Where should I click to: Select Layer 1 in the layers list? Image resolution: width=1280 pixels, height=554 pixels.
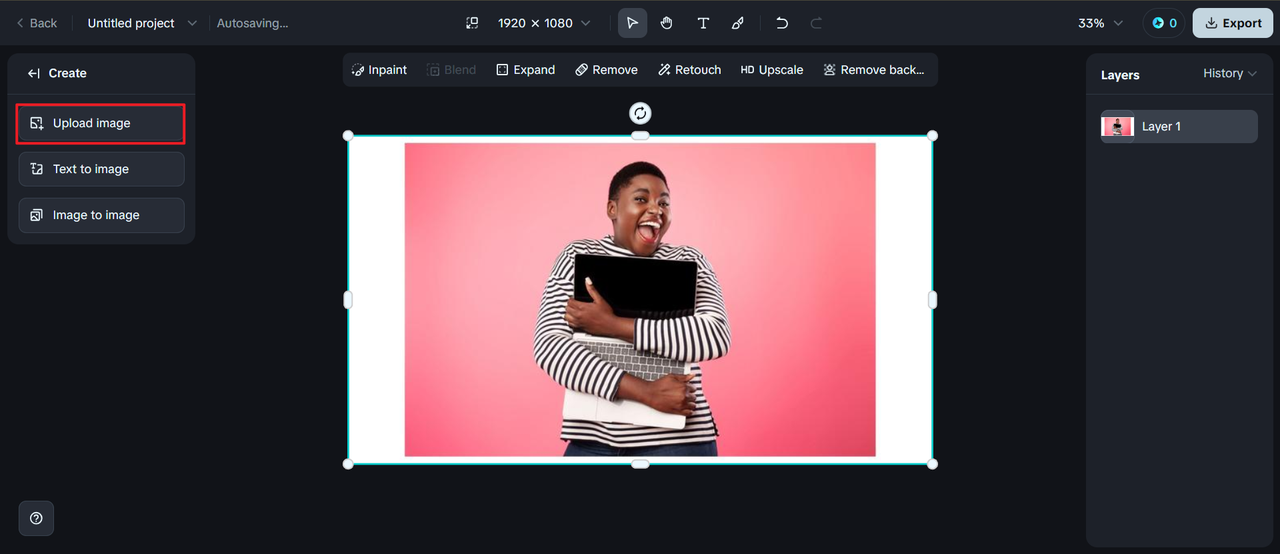click(x=1179, y=126)
